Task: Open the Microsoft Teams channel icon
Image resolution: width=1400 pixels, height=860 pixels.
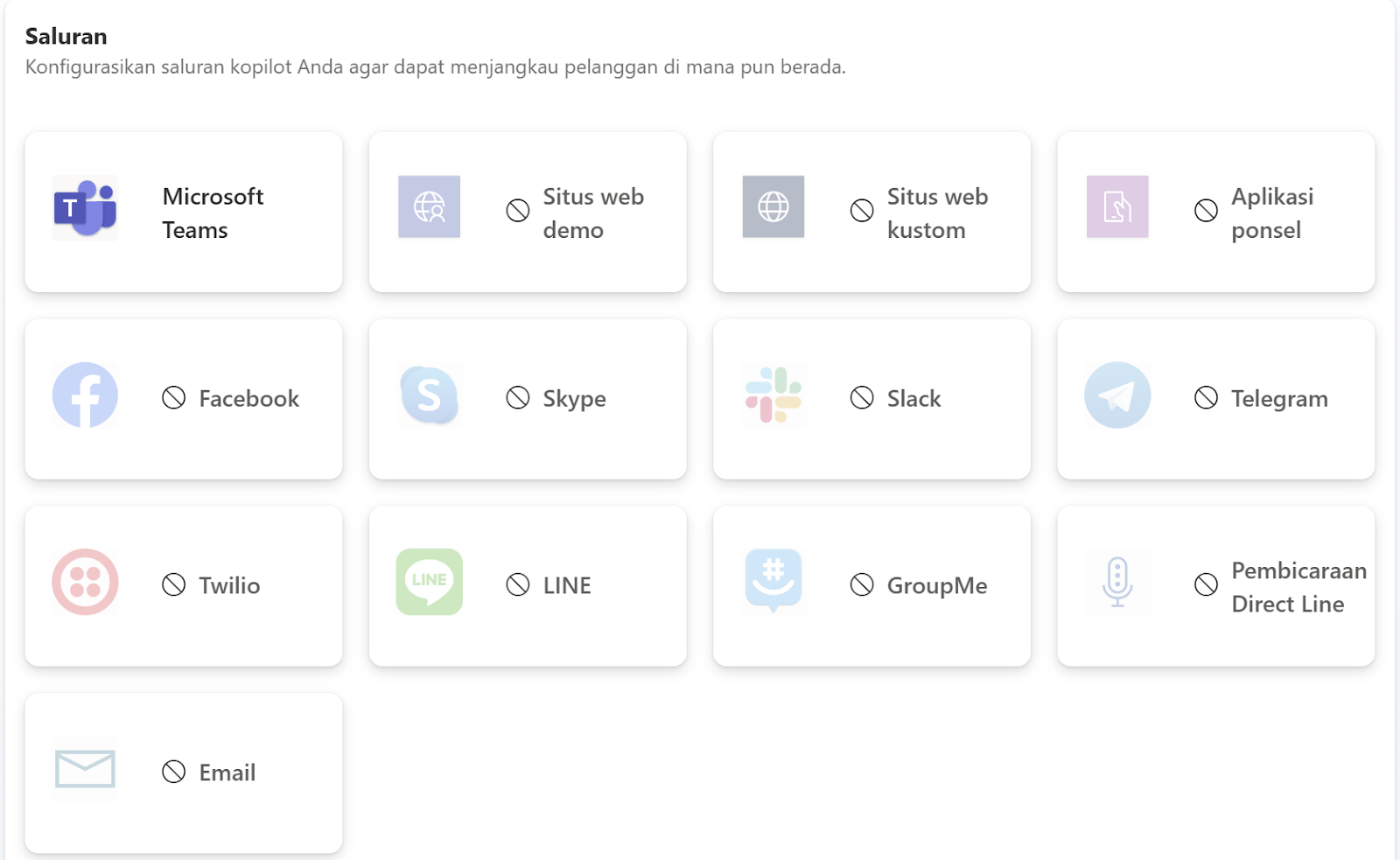Action: [x=85, y=207]
